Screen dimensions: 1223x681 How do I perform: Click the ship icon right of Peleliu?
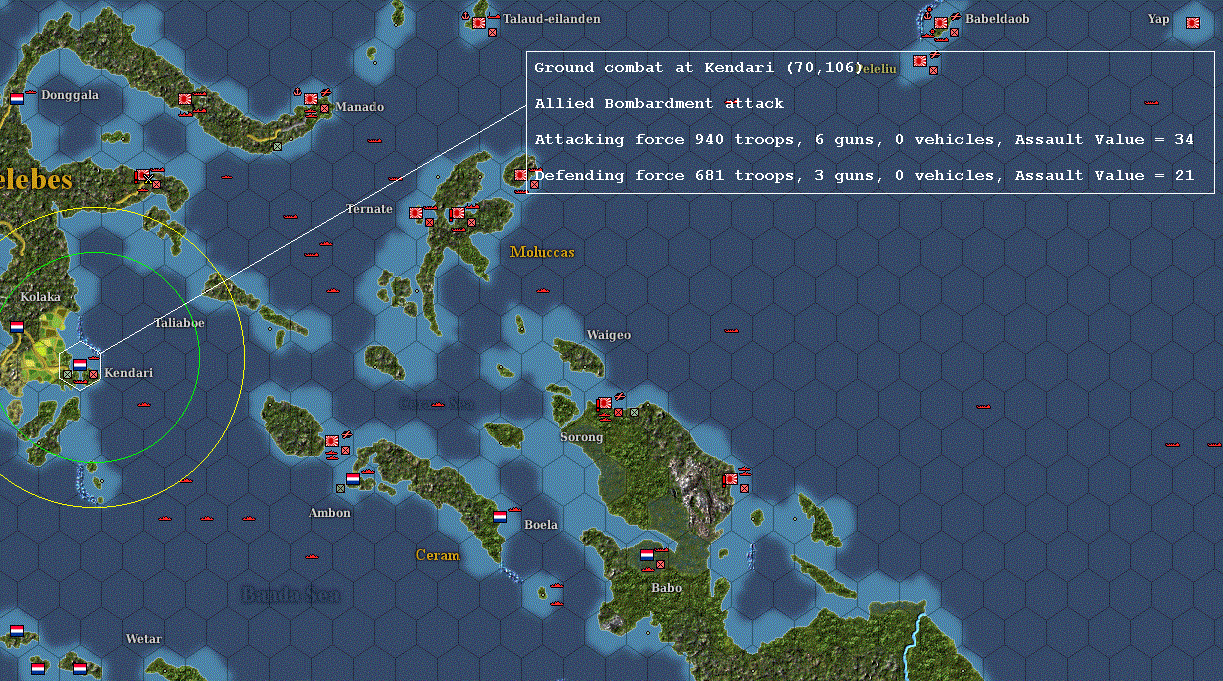[x=1151, y=101]
